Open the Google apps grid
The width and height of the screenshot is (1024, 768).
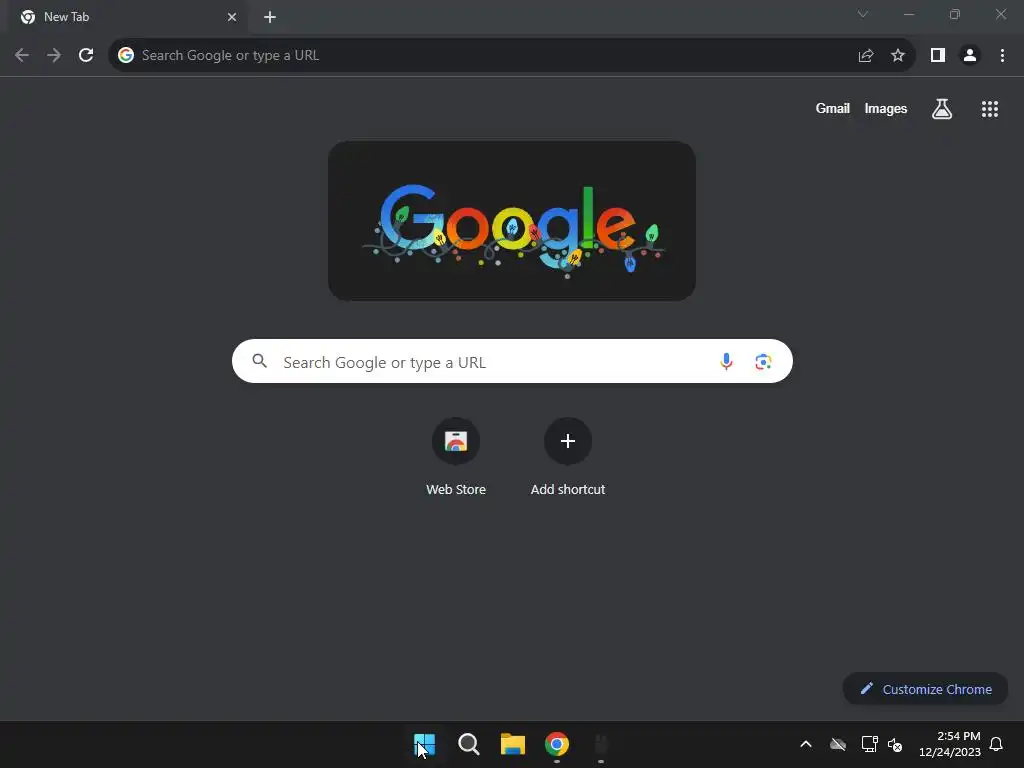point(989,108)
